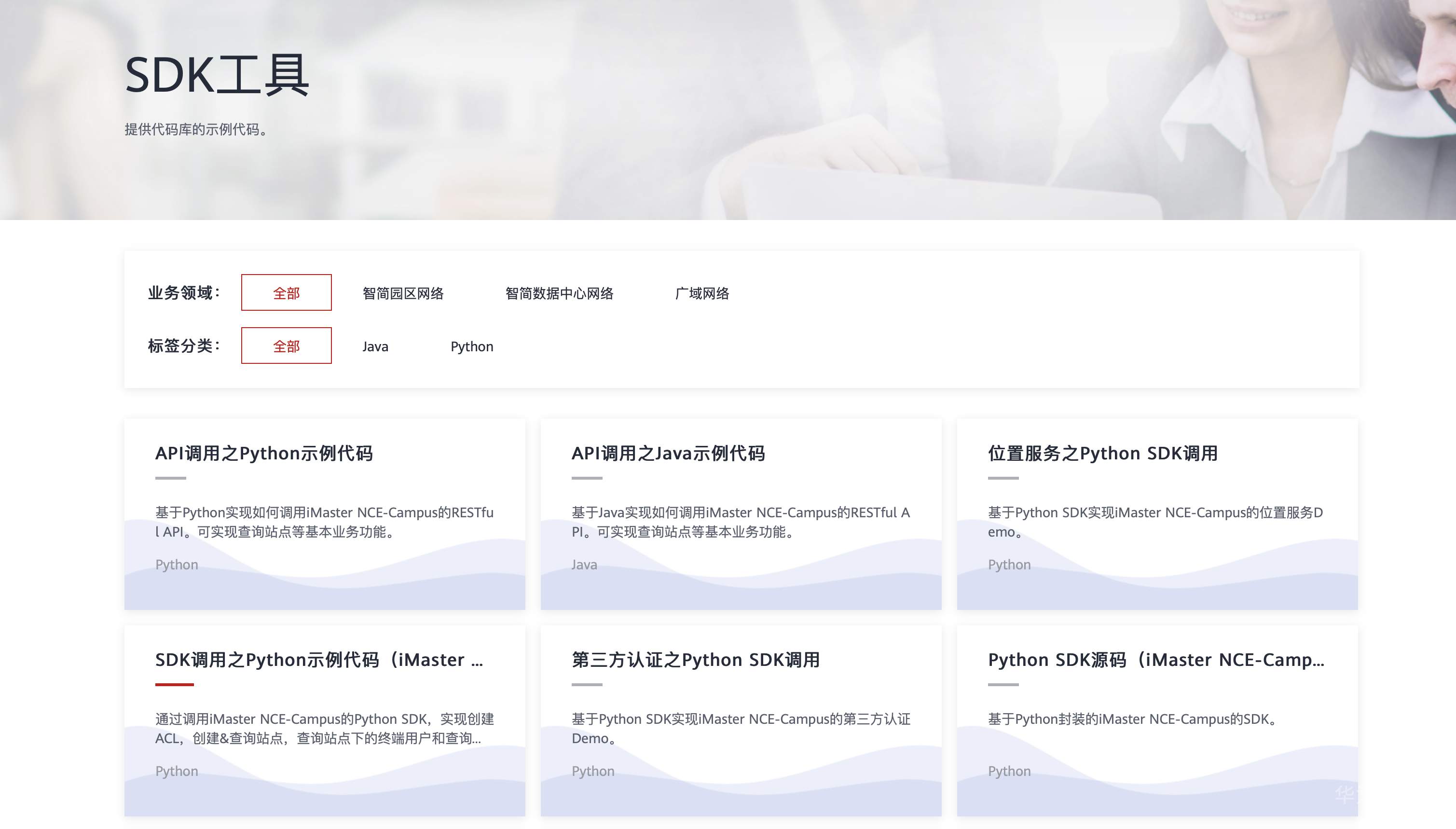Click the 业务领域 filter label
1456x829 pixels.
click(184, 292)
